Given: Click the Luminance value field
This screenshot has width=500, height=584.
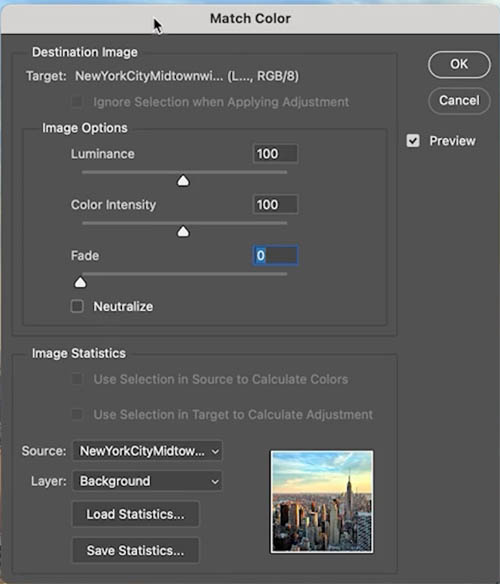Looking at the screenshot, I should point(275,153).
